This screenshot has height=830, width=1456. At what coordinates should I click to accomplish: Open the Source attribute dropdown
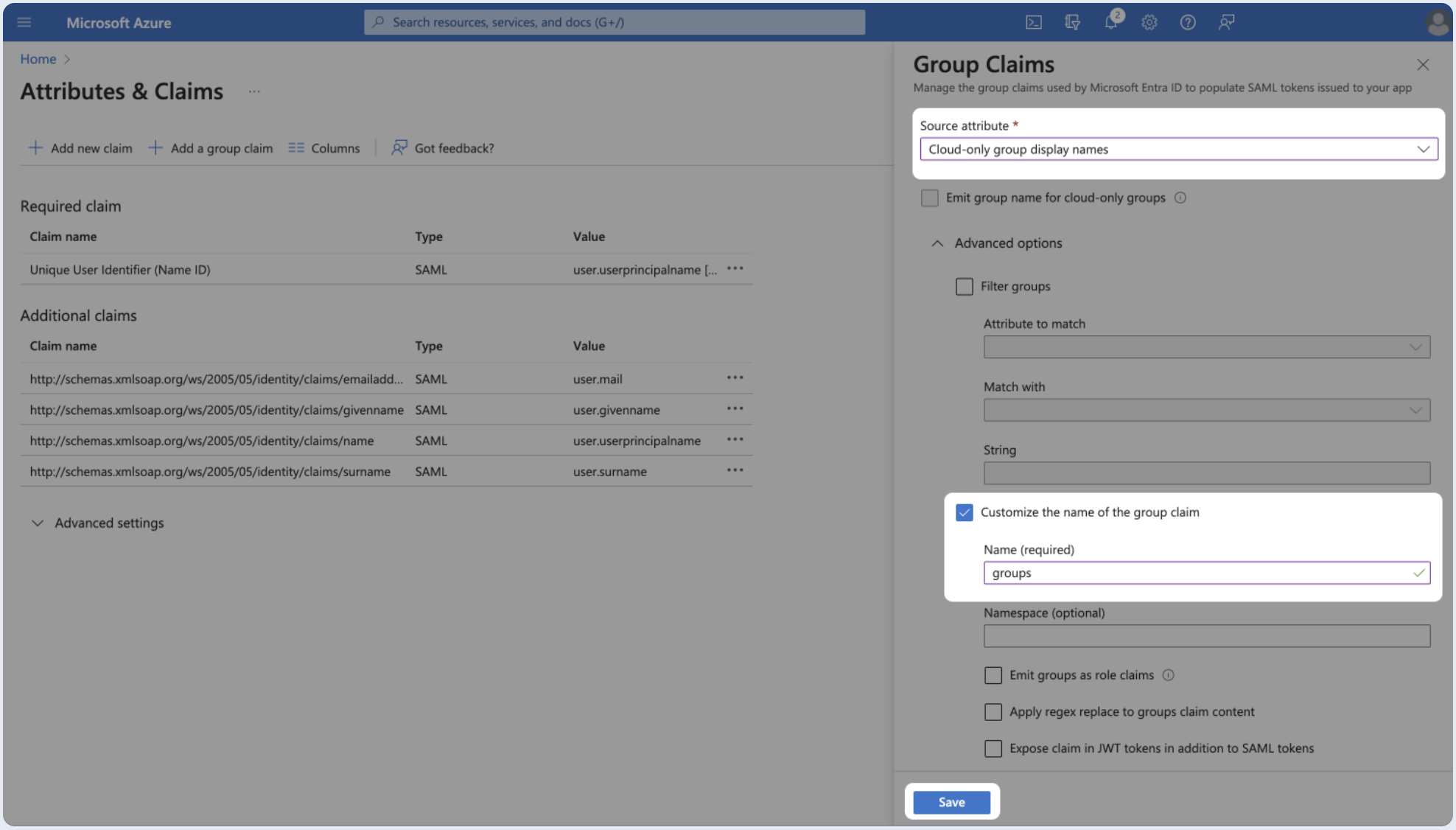coord(1177,149)
